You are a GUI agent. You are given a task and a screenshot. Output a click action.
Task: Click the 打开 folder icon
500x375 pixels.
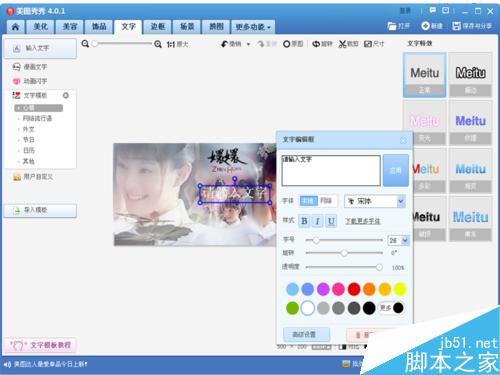pos(392,26)
